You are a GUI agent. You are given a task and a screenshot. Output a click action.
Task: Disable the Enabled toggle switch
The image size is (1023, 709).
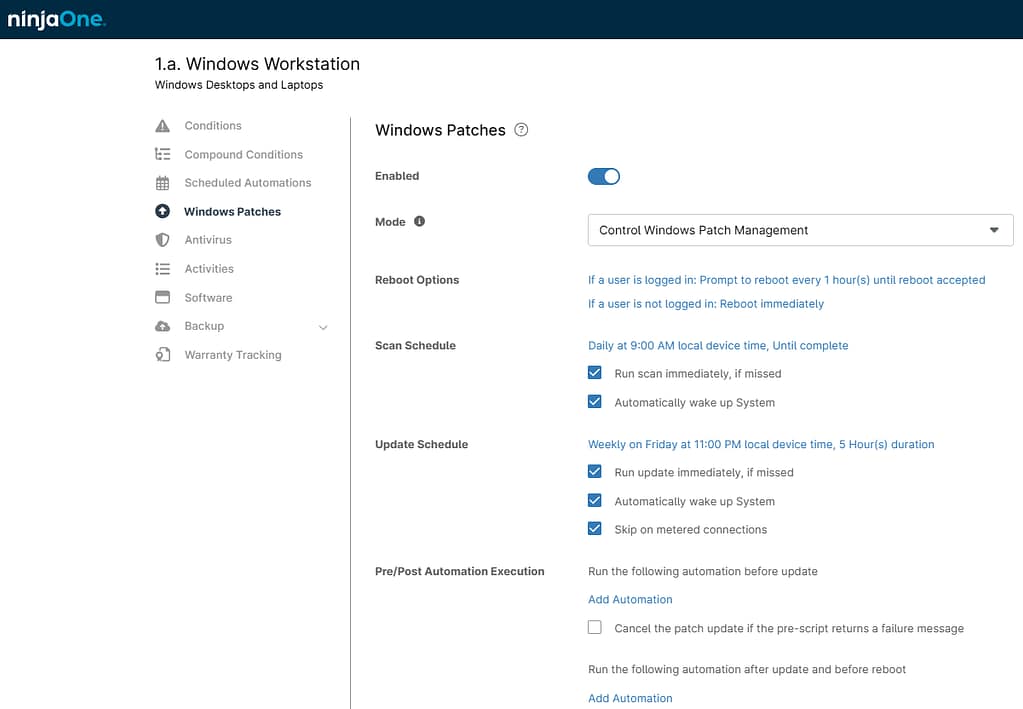[x=603, y=175]
